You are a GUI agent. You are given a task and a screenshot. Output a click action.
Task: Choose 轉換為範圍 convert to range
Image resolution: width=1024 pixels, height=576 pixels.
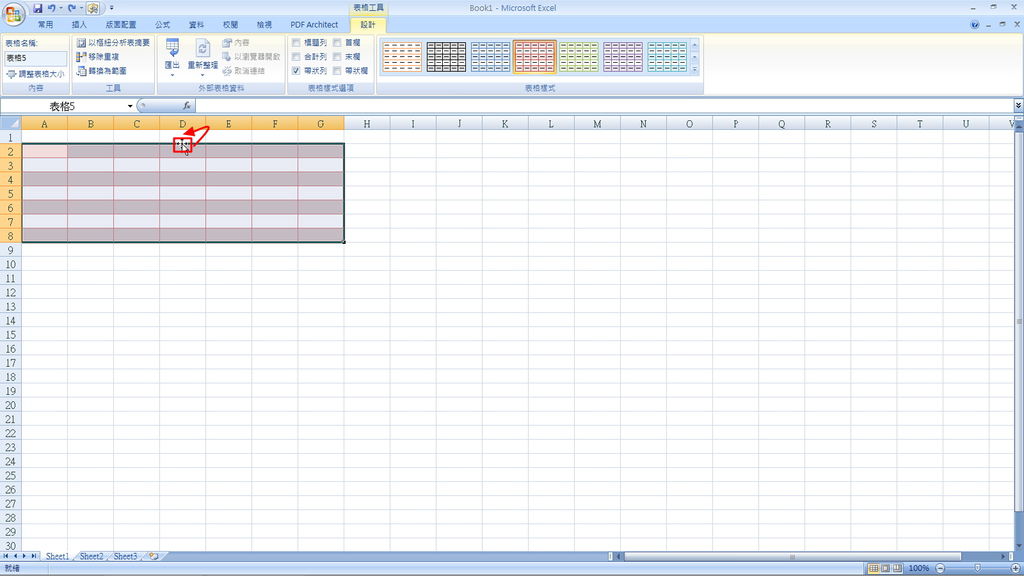coord(102,71)
